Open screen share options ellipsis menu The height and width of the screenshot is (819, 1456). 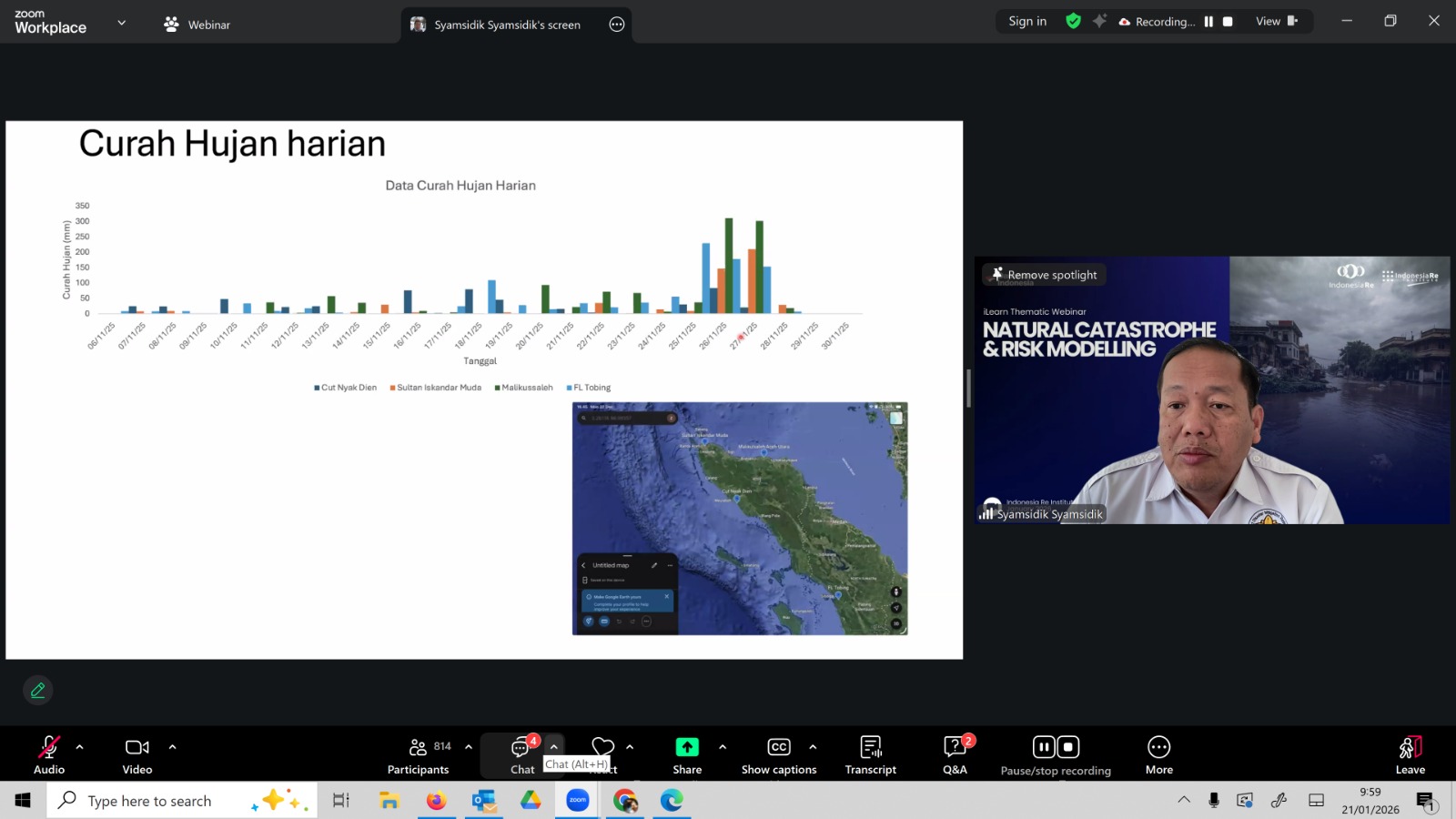tap(617, 25)
